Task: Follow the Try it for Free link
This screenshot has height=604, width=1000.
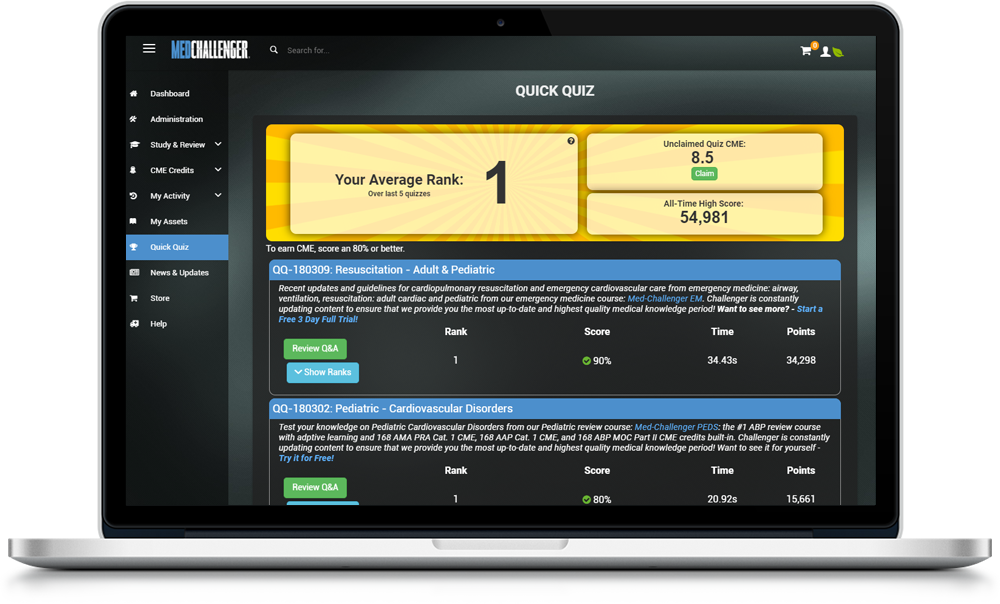Action: click(x=306, y=458)
